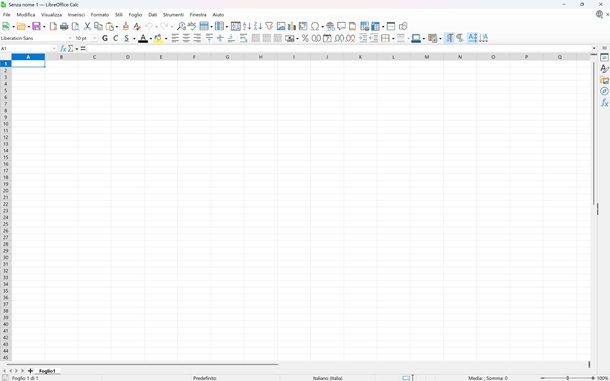Open Paste options dropdown arrow
Image resolution: width=610 pixels, height=381 pixels.
pyautogui.click(x=117, y=26)
